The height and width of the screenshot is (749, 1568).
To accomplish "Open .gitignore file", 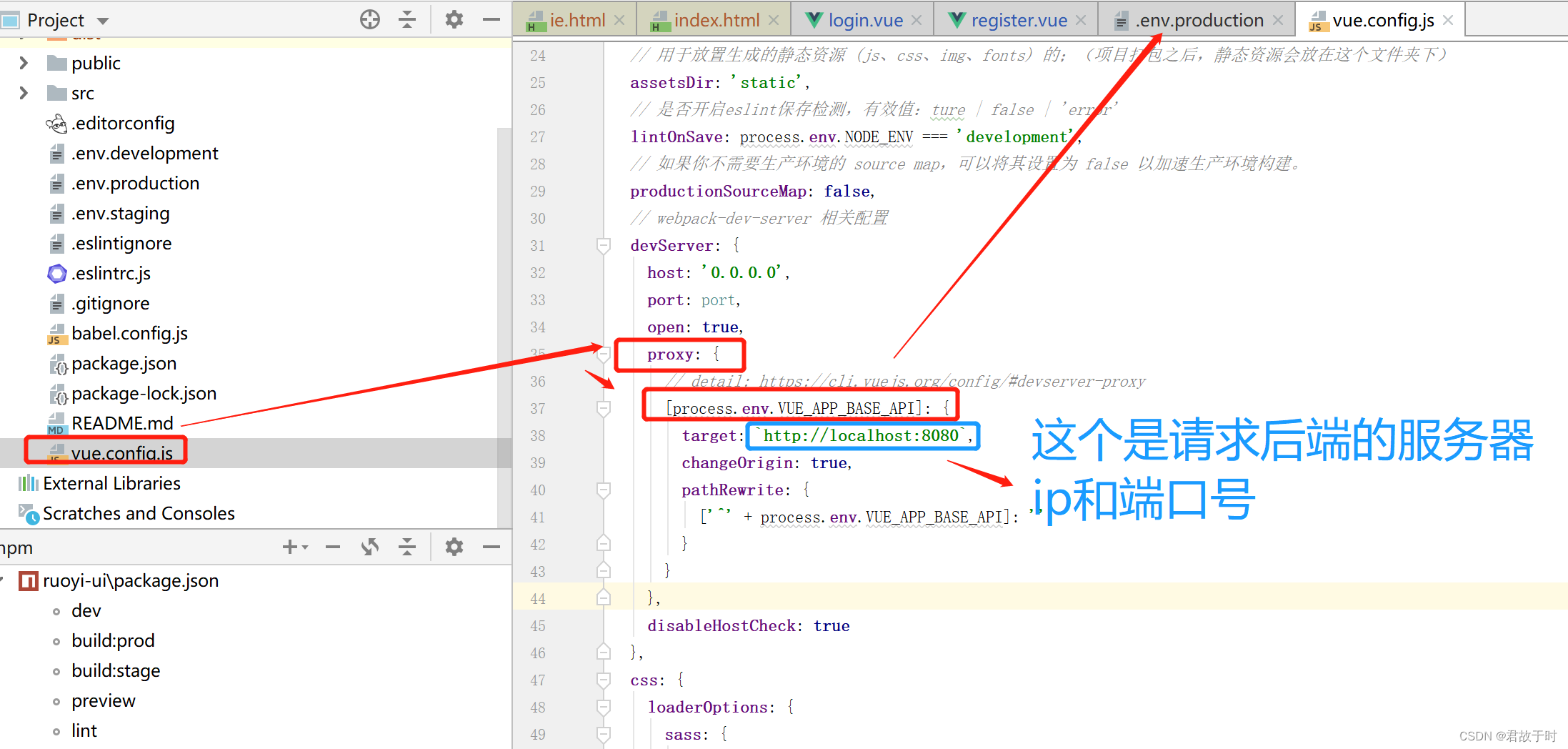I will point(110,303).
